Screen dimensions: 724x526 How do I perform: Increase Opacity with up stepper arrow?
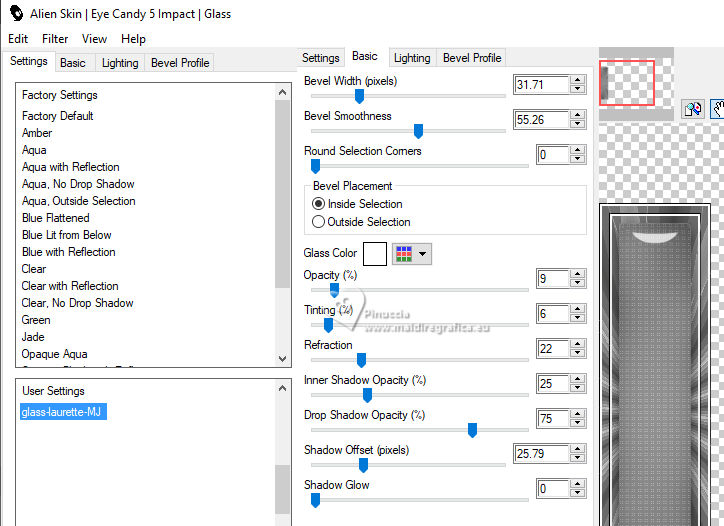tap(577, 274)
